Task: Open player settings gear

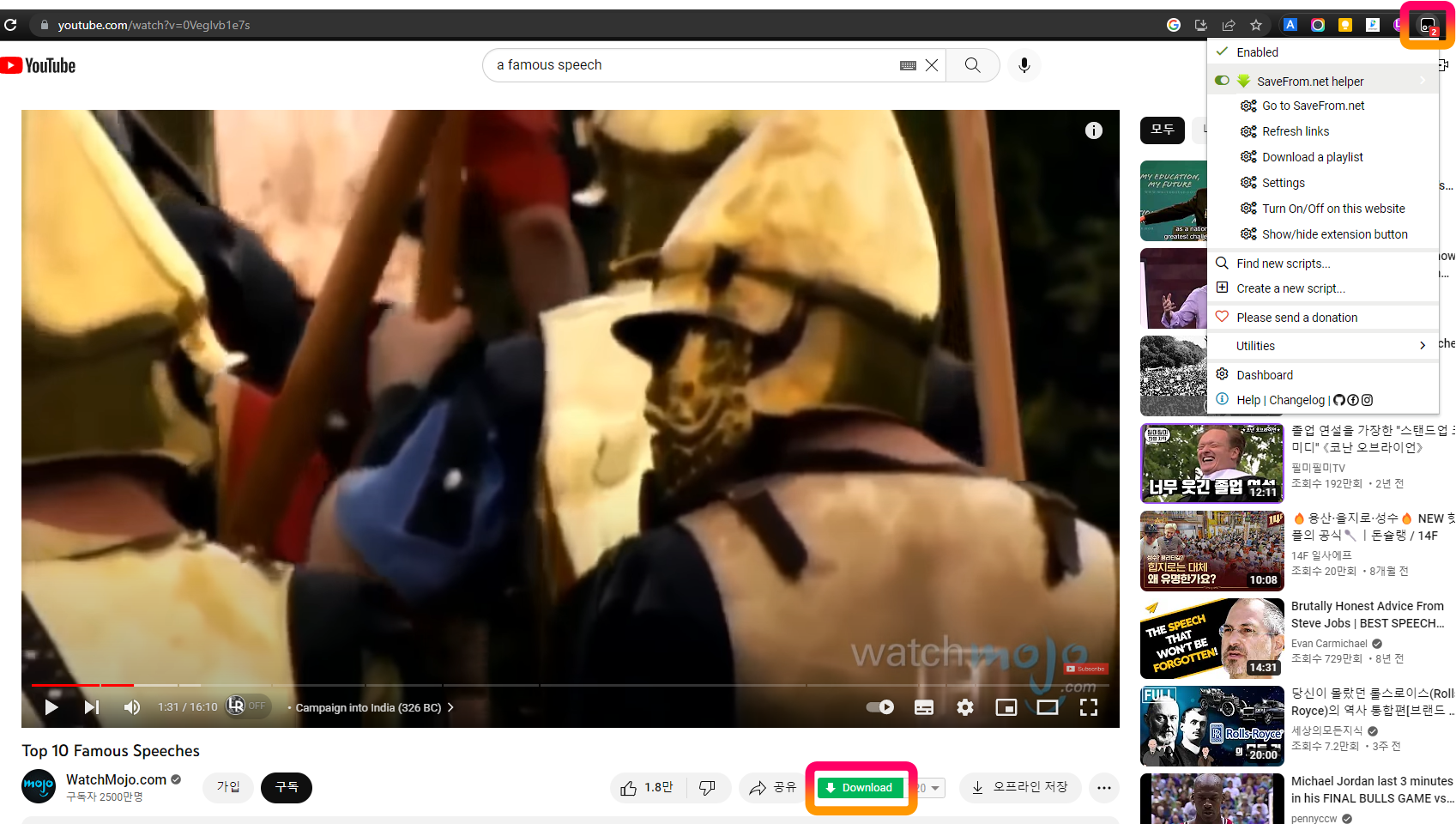Action: coord(965,707)
